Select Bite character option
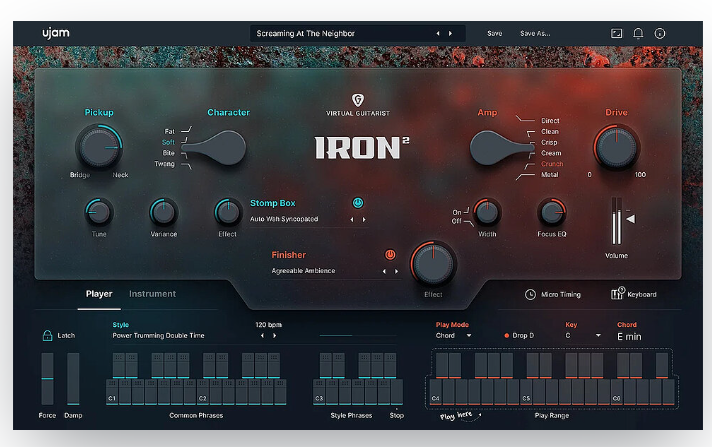 (168, 153)
